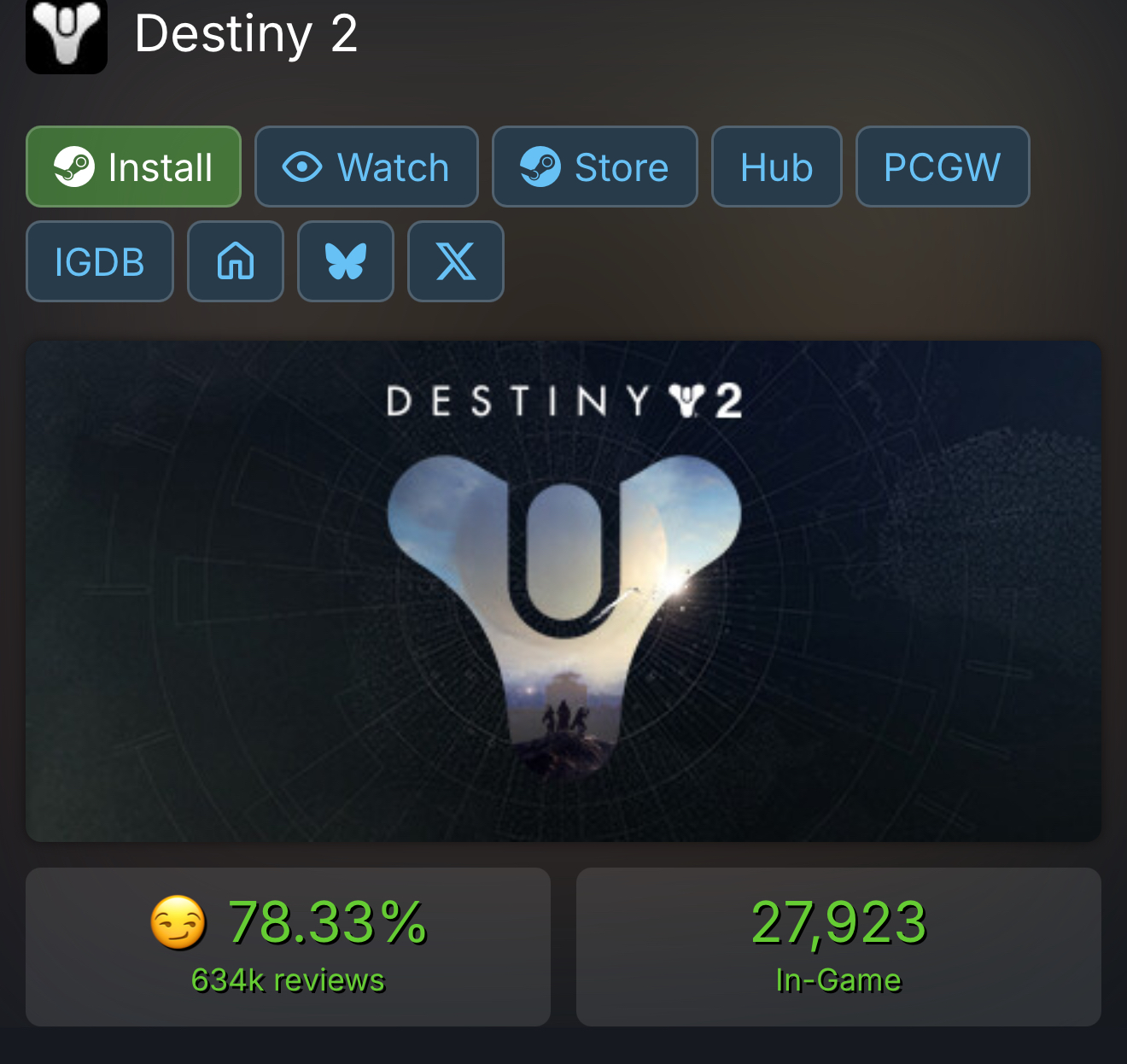Screen dimensions: 1127x1064
Task: Go to the Hub community page
Action: pos(777,167)
